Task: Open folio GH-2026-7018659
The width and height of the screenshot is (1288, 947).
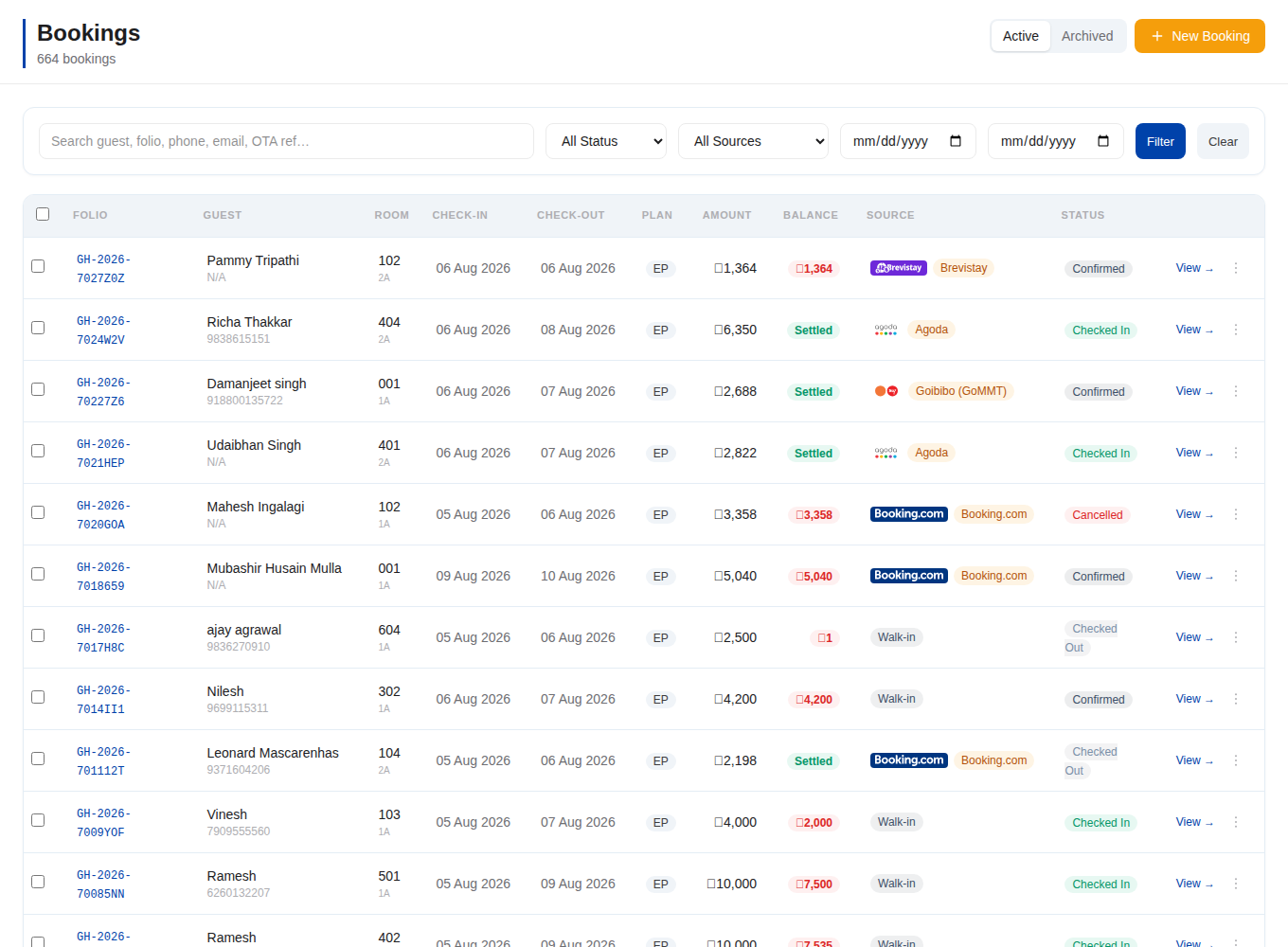Action: [x=104, y=577]
